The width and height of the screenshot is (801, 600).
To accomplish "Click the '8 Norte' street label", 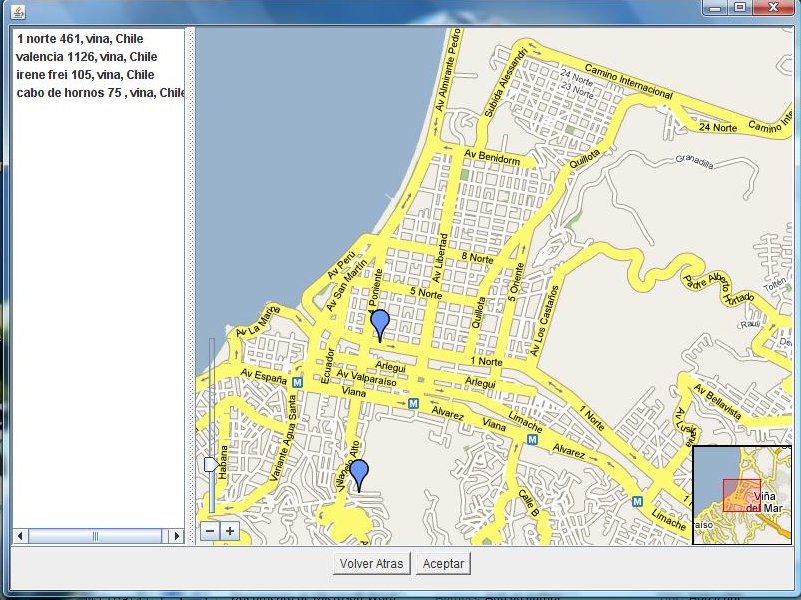I will coord(477,257).
